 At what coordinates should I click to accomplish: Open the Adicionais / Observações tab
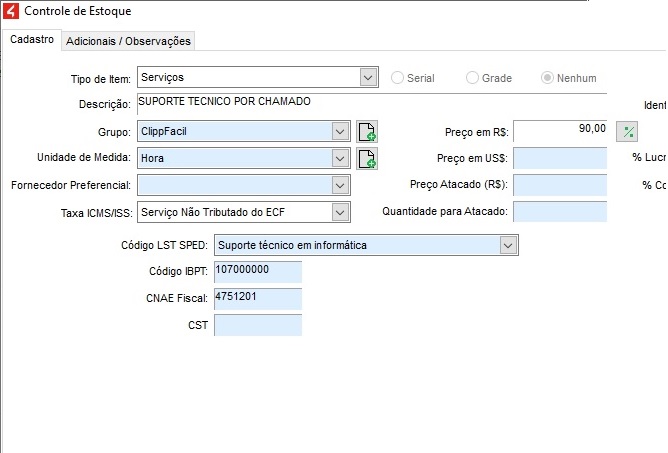click(x=128, y=41)
